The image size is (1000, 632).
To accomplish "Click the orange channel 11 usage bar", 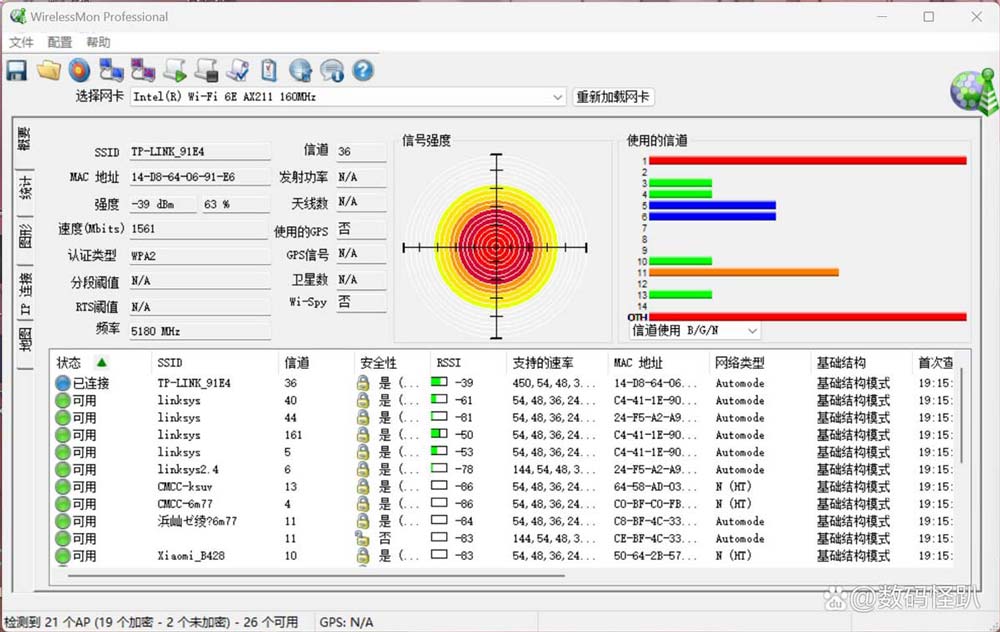I will pos(744,272).
